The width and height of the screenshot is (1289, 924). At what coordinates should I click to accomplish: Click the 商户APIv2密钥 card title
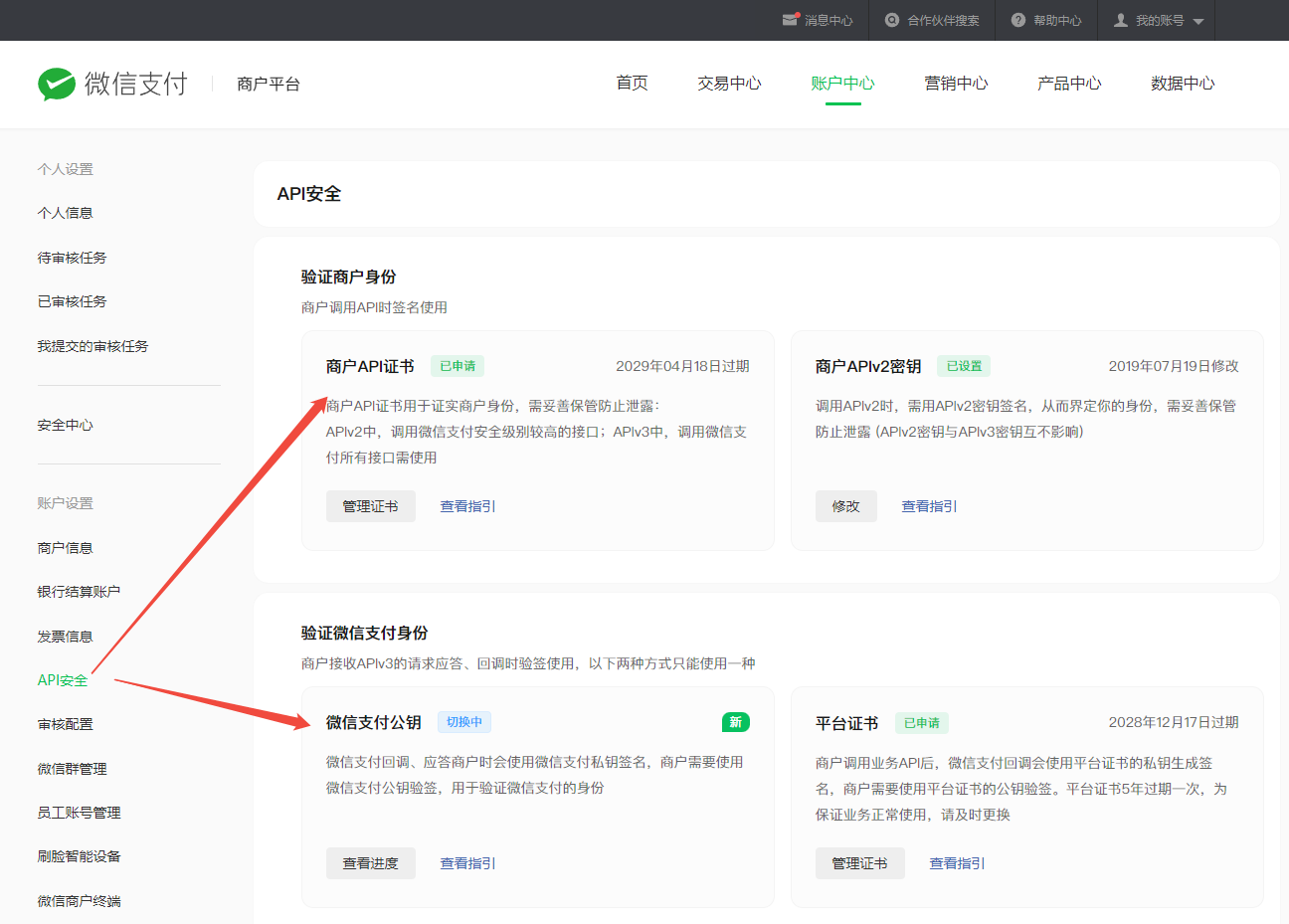pyautogui.click(x=868, y=366)
